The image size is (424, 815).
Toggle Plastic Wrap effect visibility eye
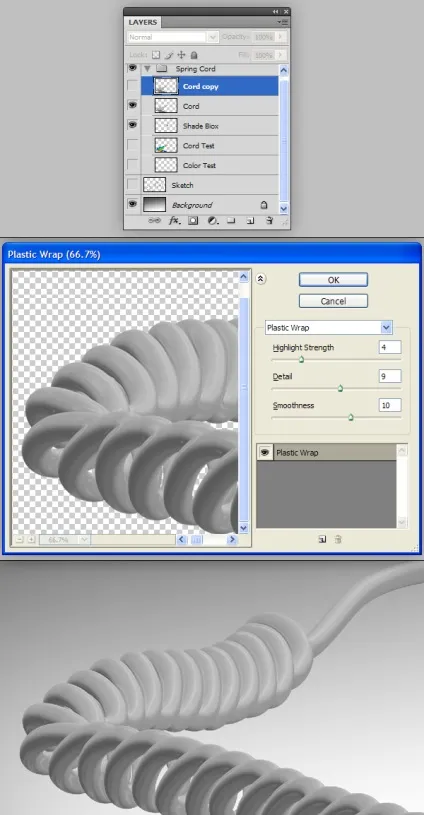point(264,453)
